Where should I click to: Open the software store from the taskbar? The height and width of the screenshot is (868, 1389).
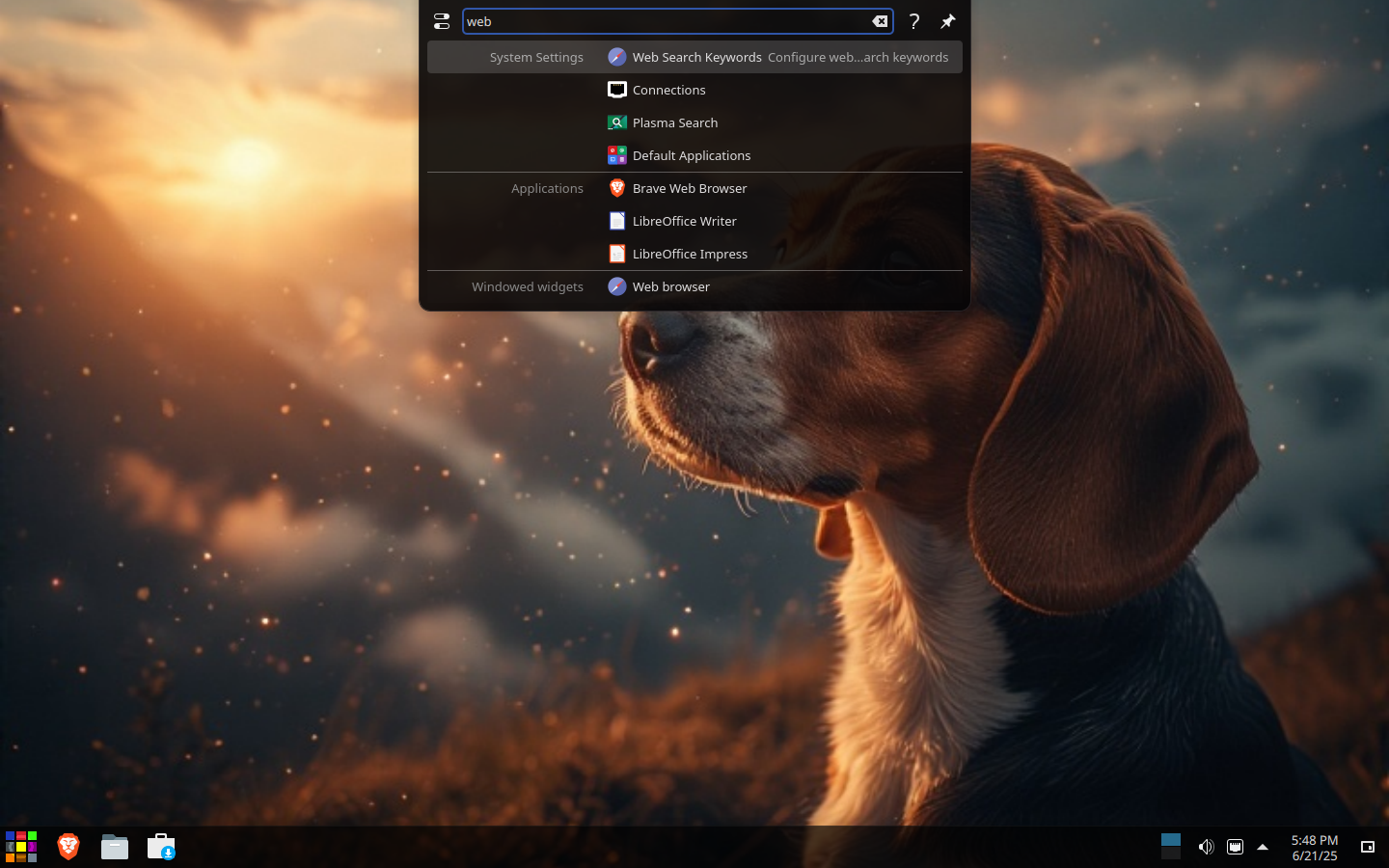point(161,847)
